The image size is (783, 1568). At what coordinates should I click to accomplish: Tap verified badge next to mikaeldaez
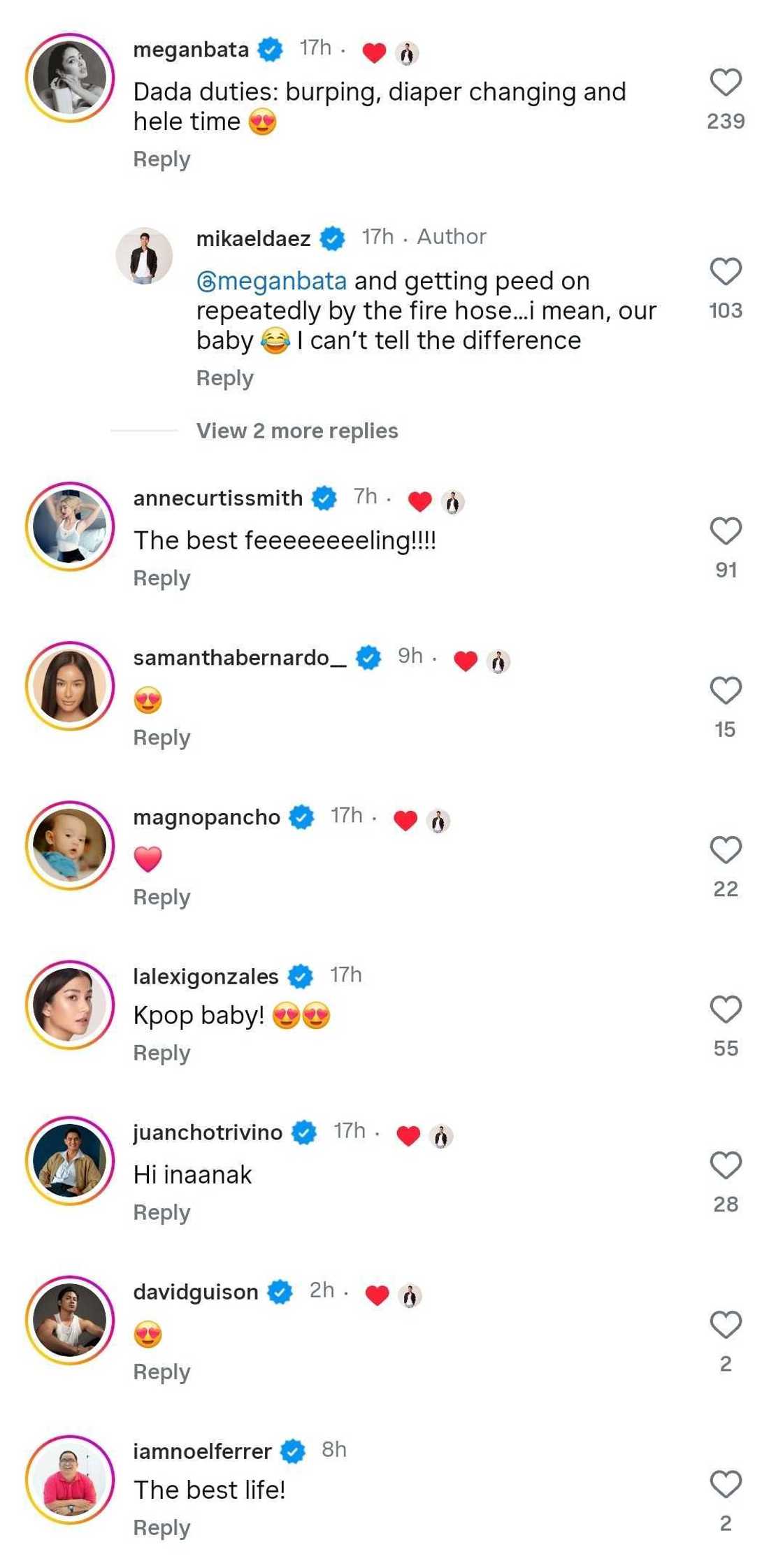tap(333, 239)
